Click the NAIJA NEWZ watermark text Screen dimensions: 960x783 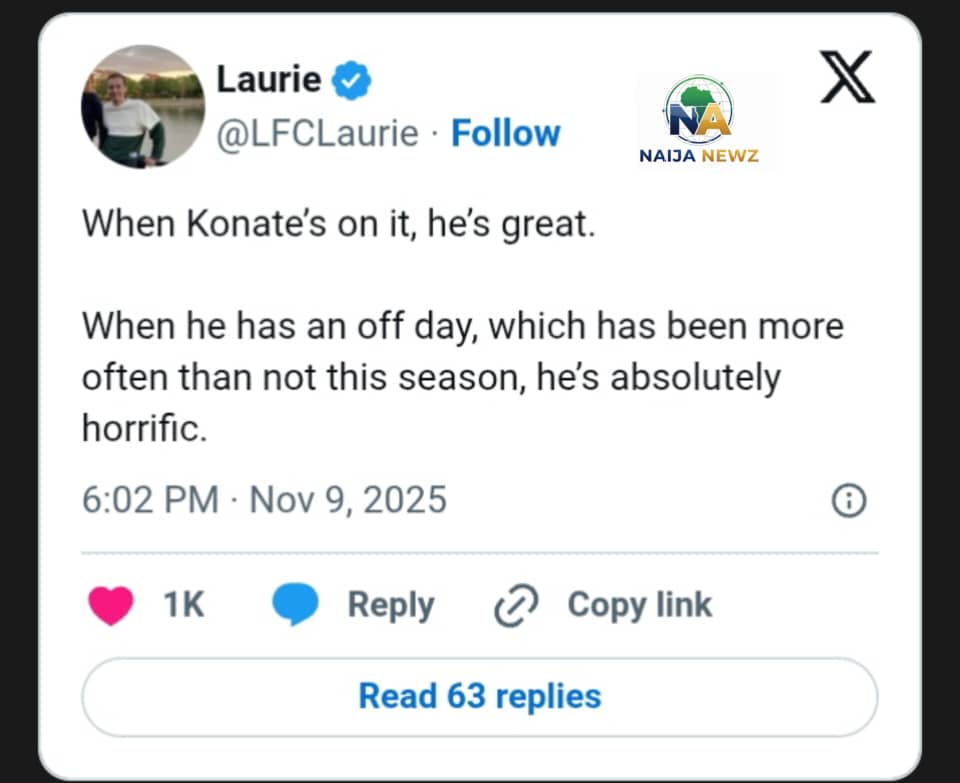click(699, 155)
